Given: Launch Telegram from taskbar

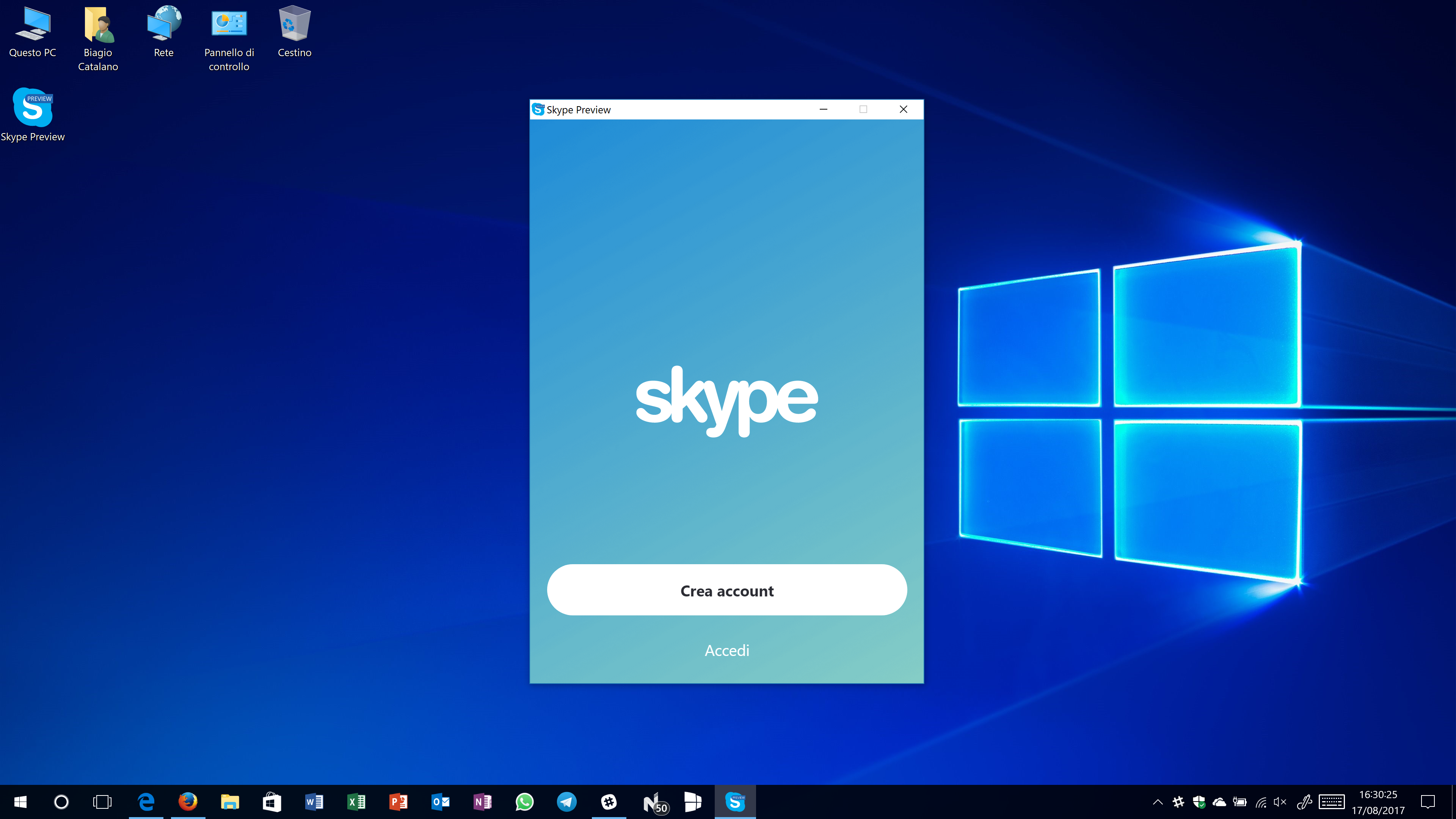Looking at the screenshot, I should (x=567, y=802).
